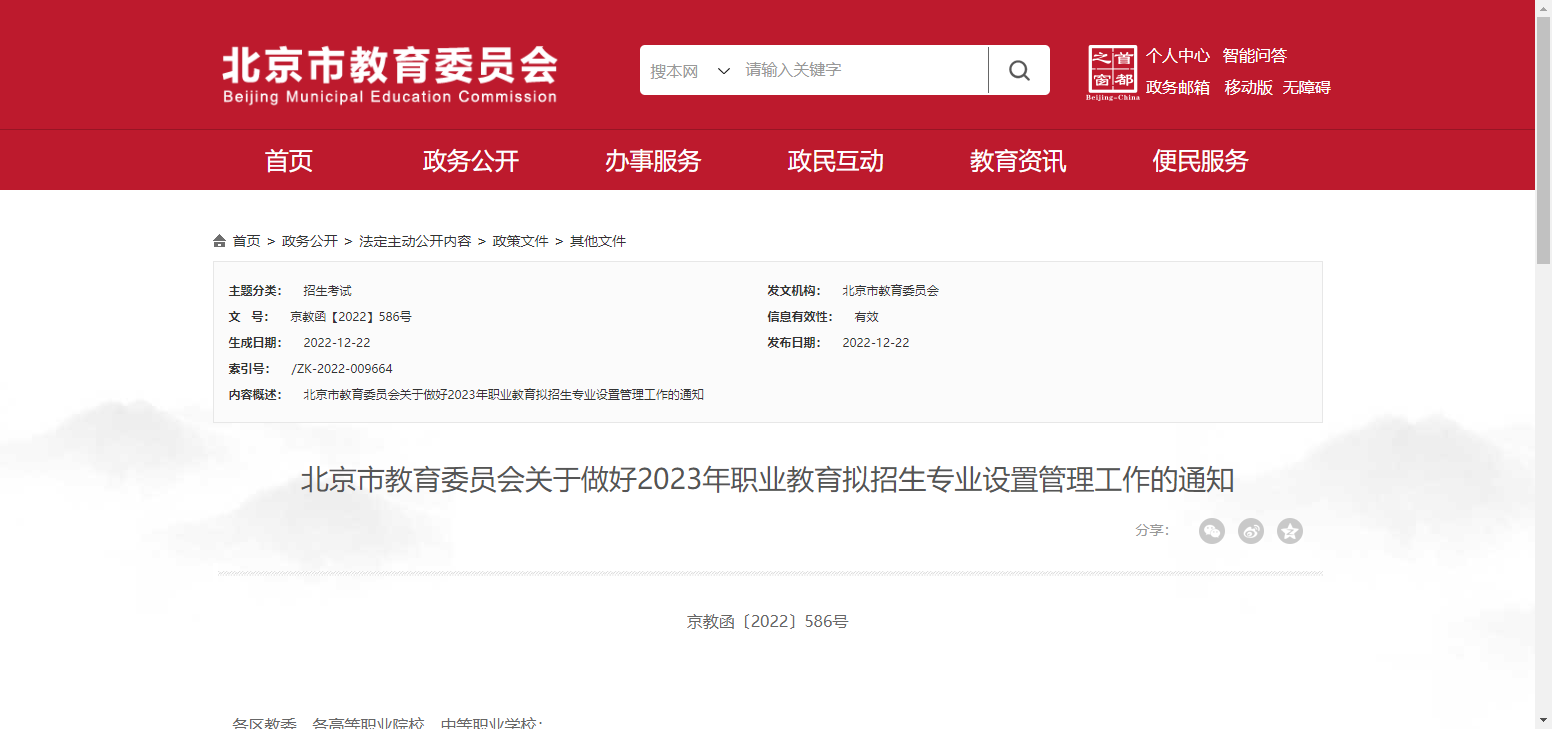Go to 政民互动 navigation item
Viewport: 1552px width, 729px height.
pos(836,161)
